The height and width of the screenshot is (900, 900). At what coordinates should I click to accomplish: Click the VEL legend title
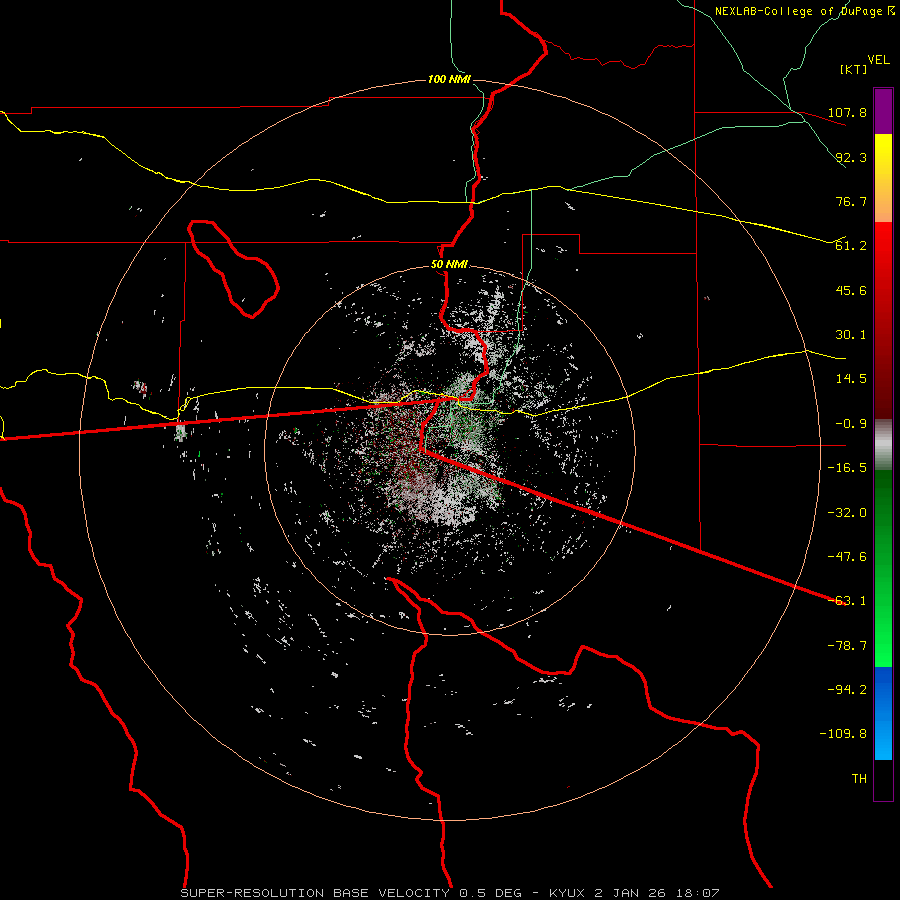click(878, 60)
